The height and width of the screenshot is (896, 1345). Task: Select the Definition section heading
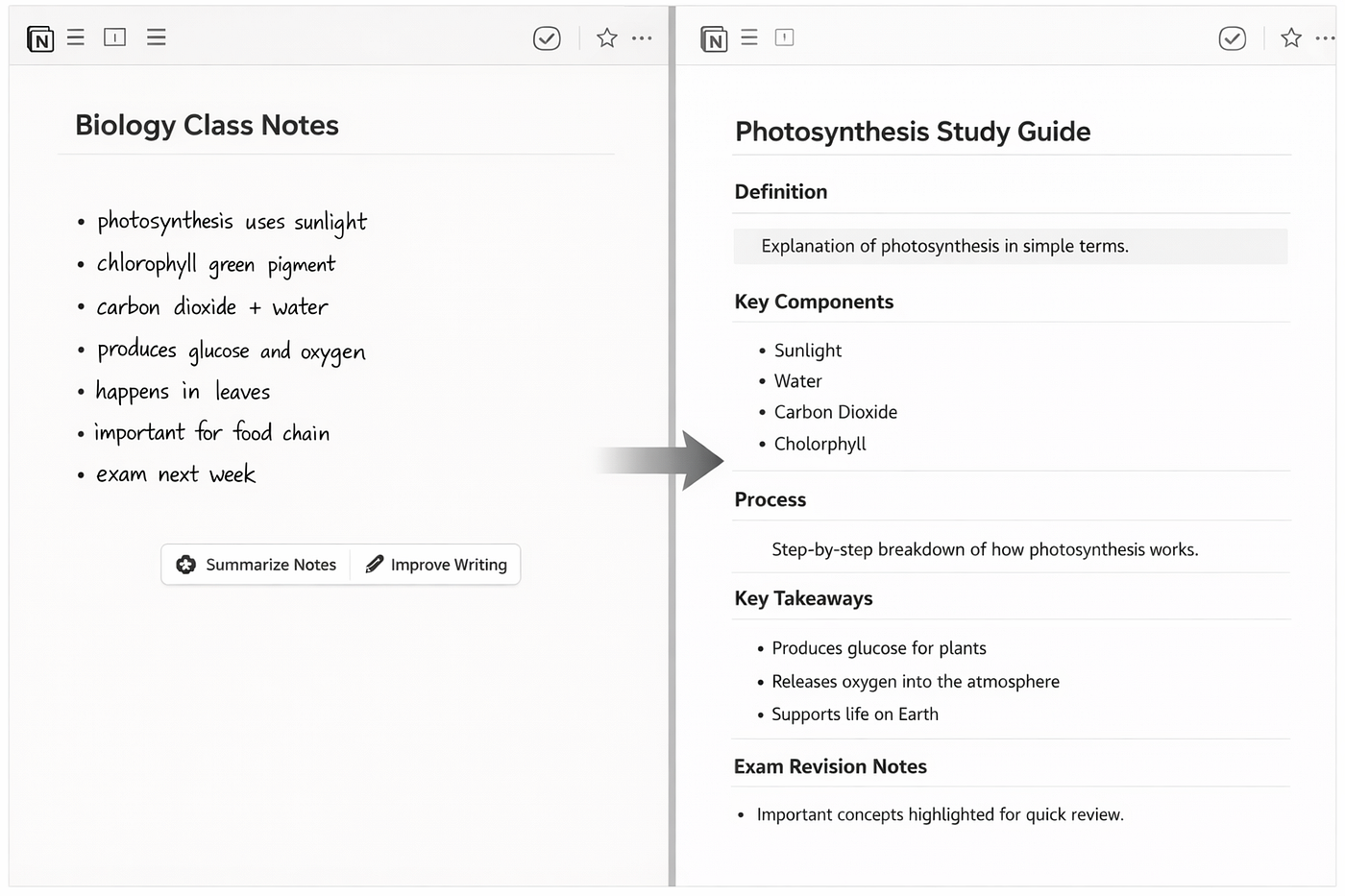click(x=781, y=192)
